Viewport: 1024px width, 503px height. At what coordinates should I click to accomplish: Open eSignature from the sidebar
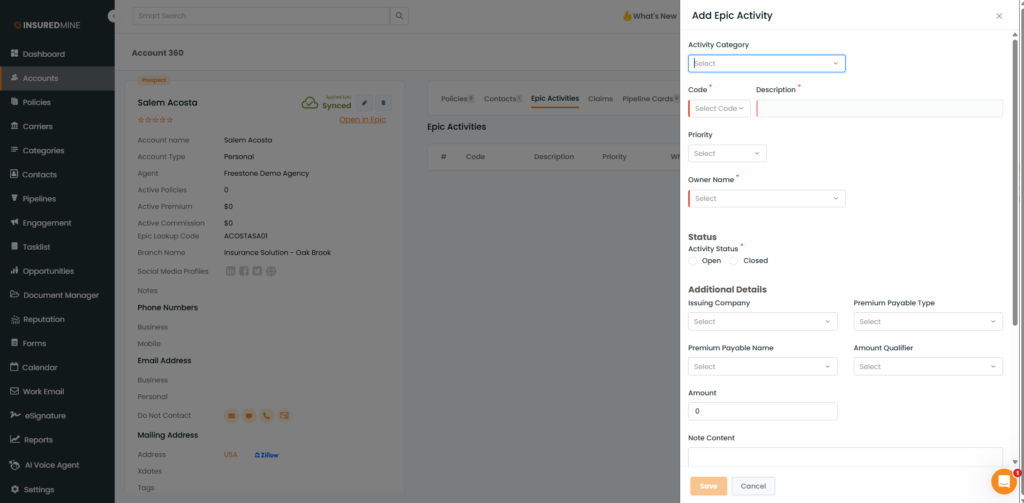point(14,416)
